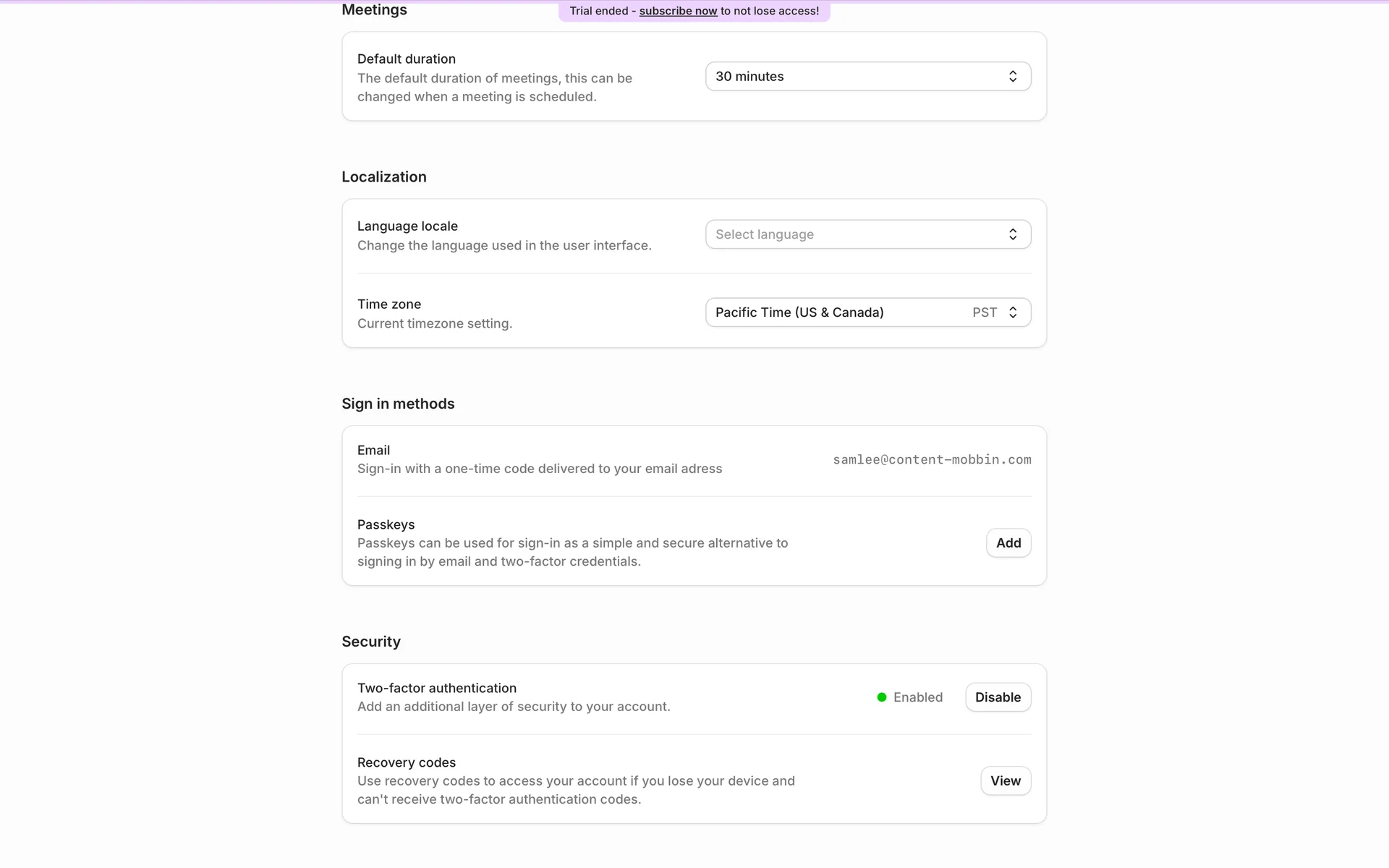The width and height of the screenshot is (1389, 868).
Task: Disable two-factor authentication
Action: coord(998,697)
